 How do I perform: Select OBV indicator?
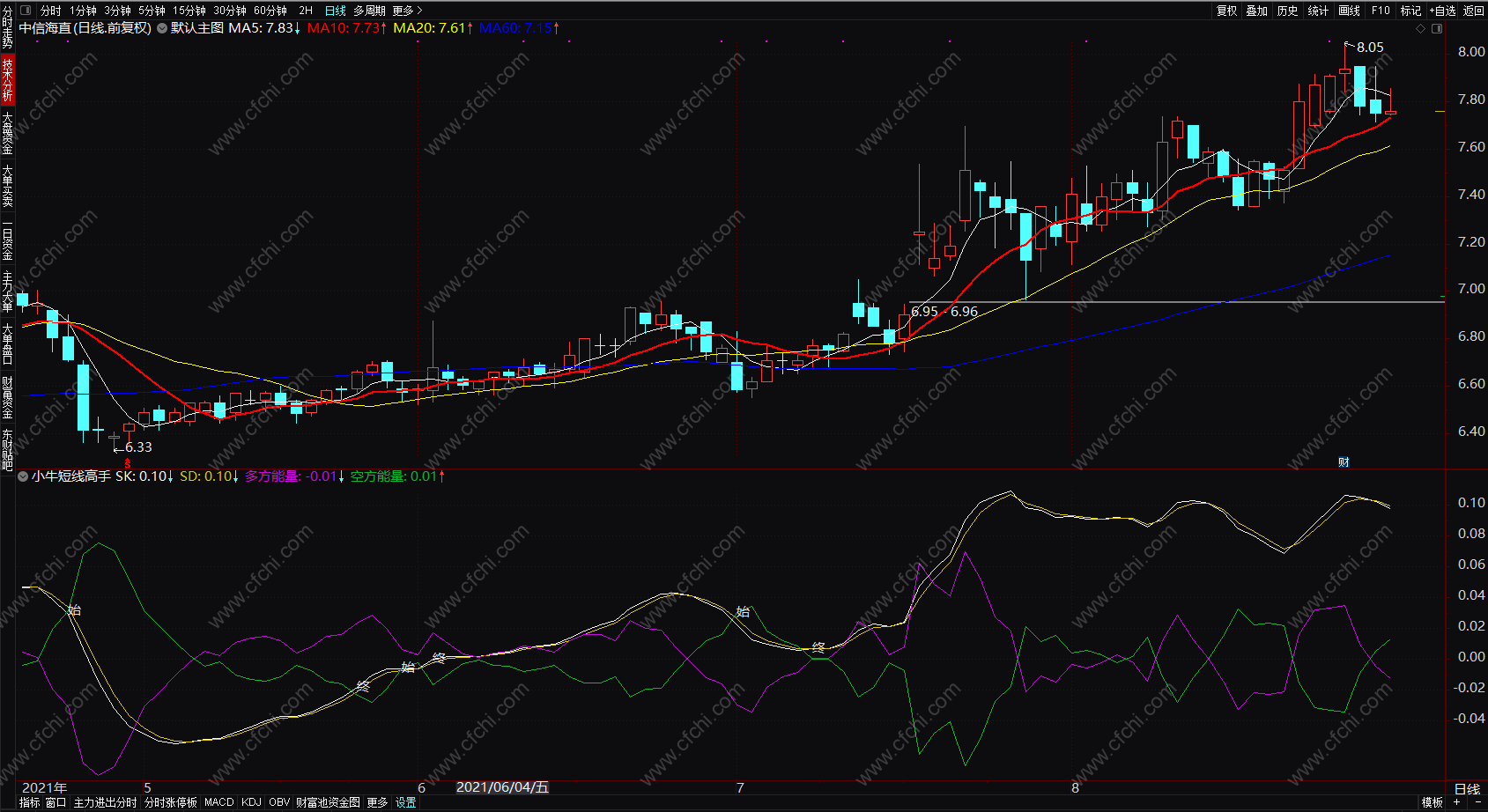click(x=279, y=802)
